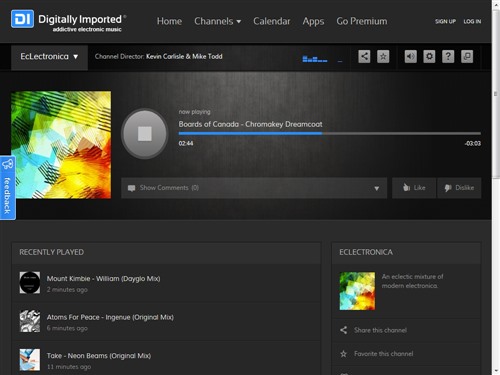
Task: Click '2 minutes ago' timestamp
Action: (67, 290)
